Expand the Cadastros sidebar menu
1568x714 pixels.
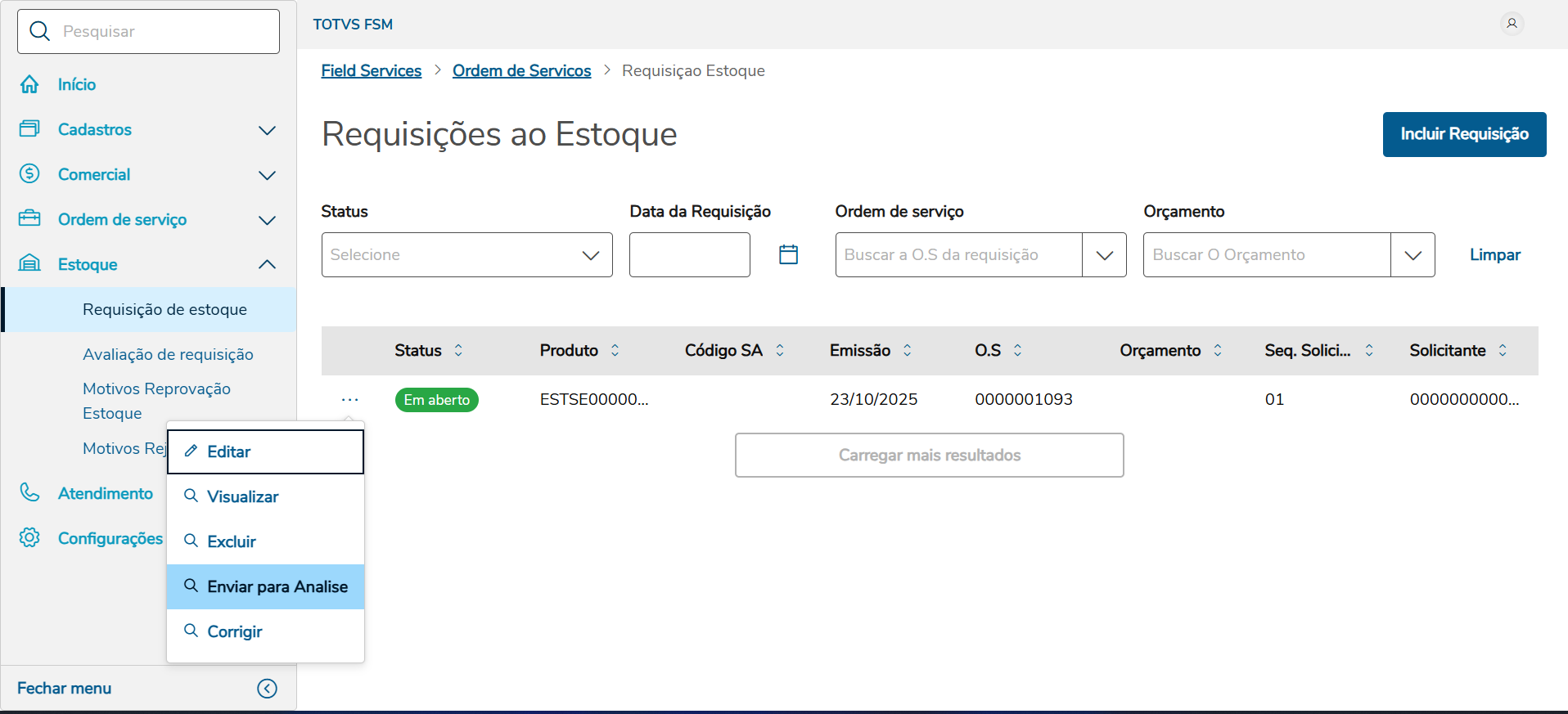pyautogui.click(x=267, y=130)
